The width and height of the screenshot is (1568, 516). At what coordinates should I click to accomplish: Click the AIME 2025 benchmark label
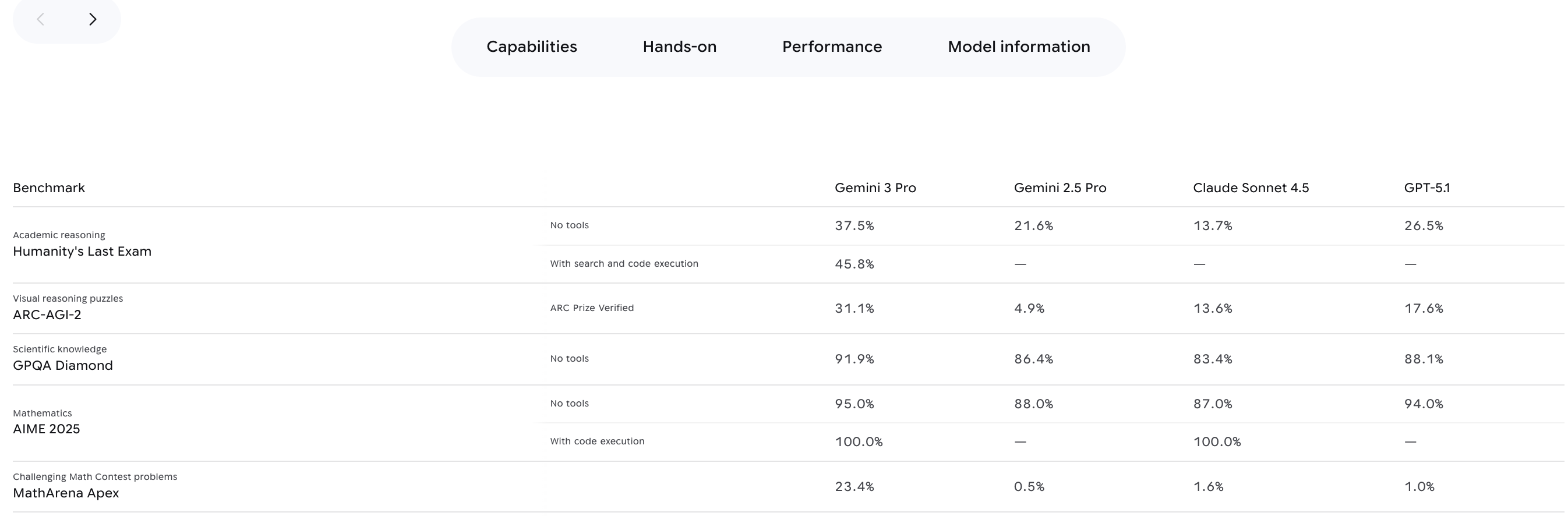pyautogui.click(x=46, y=429)
